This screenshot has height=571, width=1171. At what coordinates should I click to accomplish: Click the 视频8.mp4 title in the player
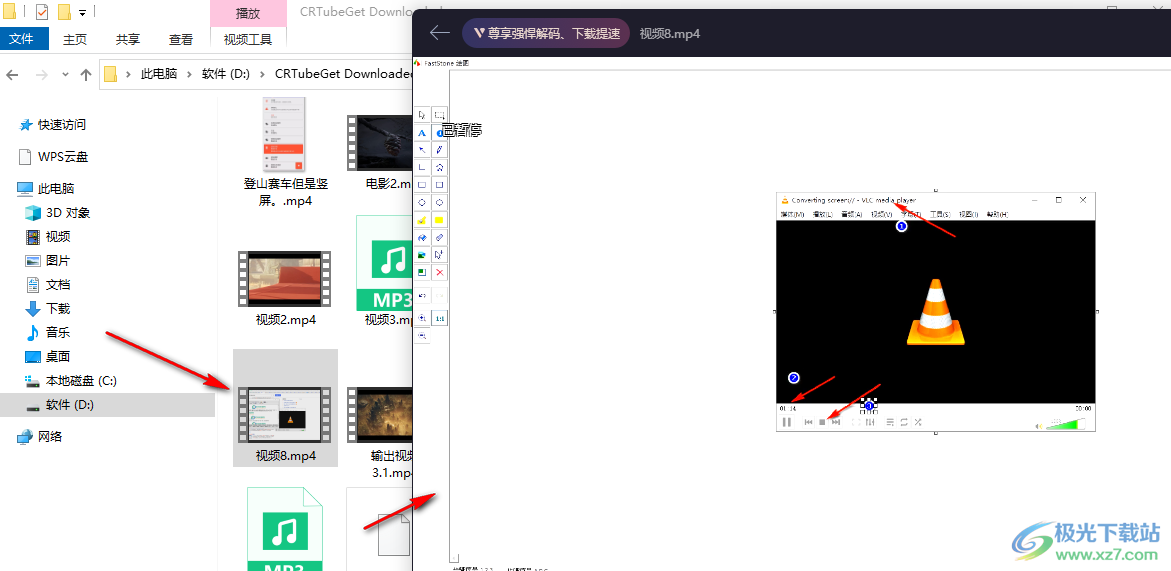[670, 34]
